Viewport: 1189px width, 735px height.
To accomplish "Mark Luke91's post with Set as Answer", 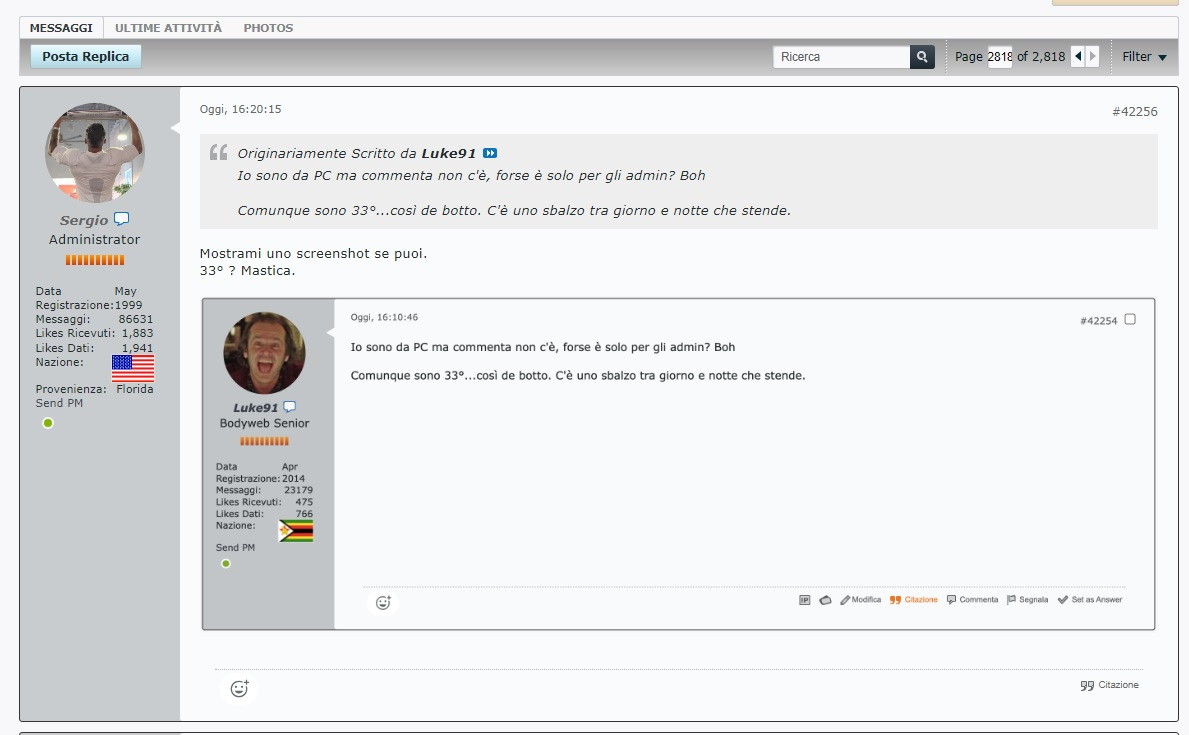I will [x=1090, y=600].
